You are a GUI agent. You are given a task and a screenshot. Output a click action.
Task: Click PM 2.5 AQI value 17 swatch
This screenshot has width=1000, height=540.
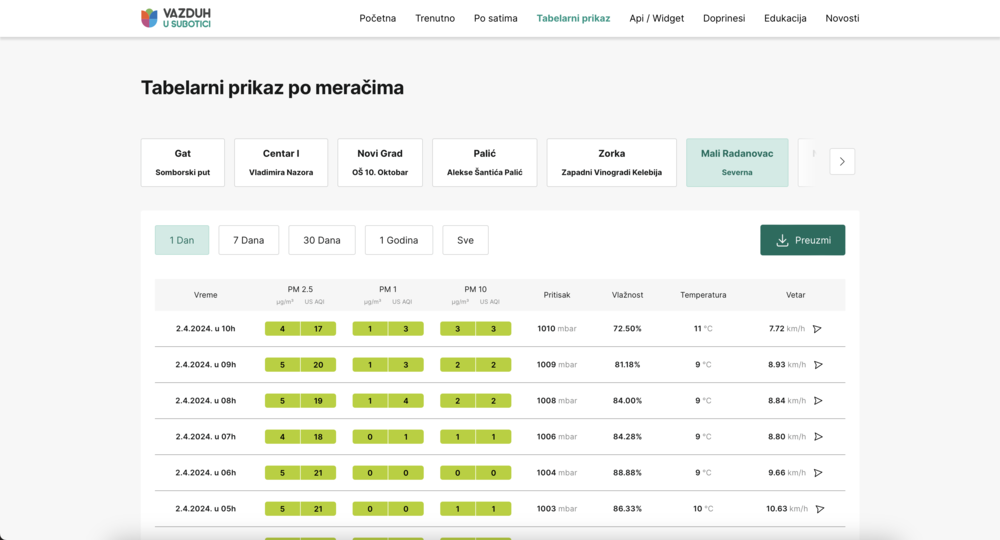point(318,329)
